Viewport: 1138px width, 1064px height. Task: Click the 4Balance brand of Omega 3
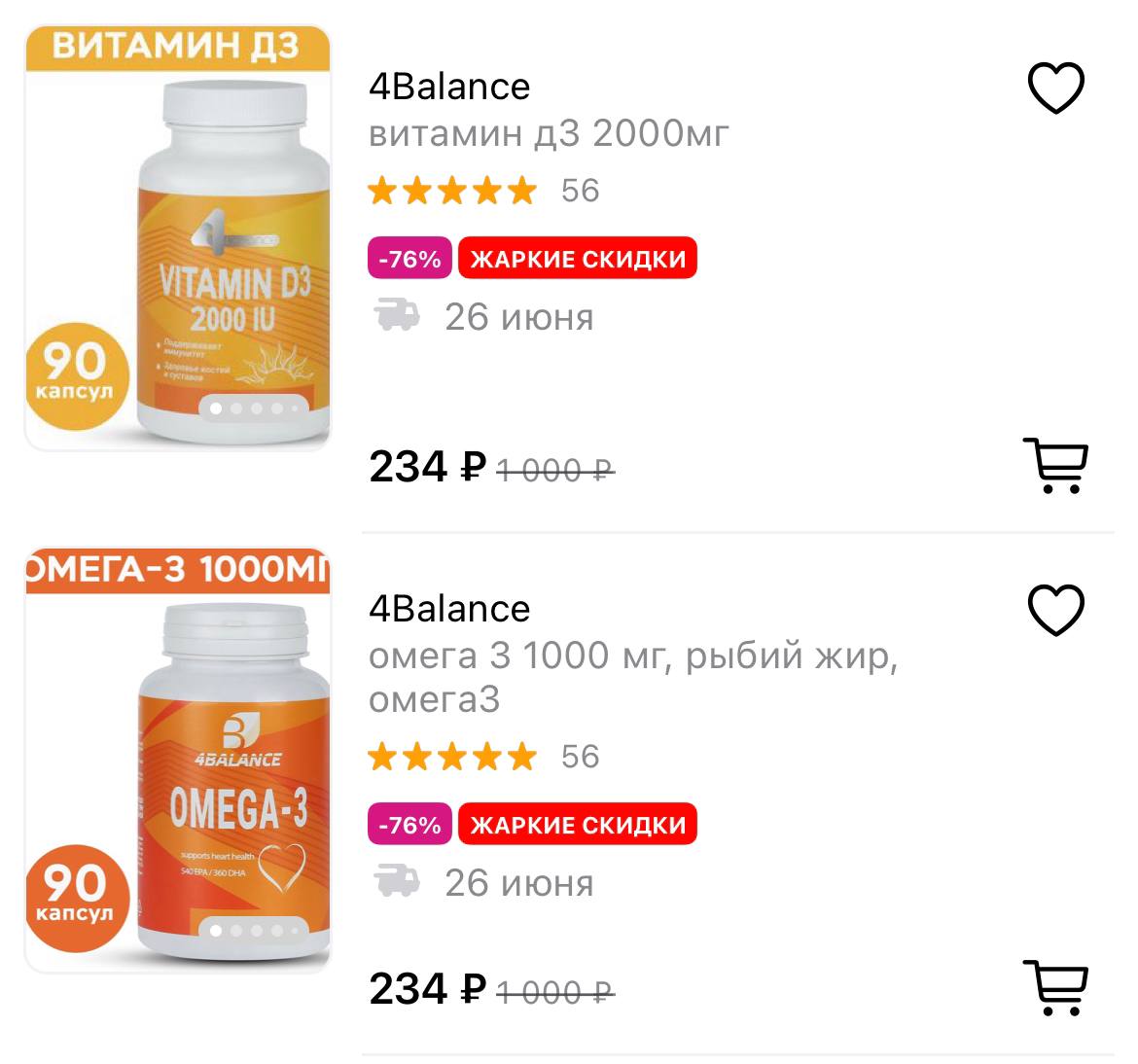coord(449,609)
